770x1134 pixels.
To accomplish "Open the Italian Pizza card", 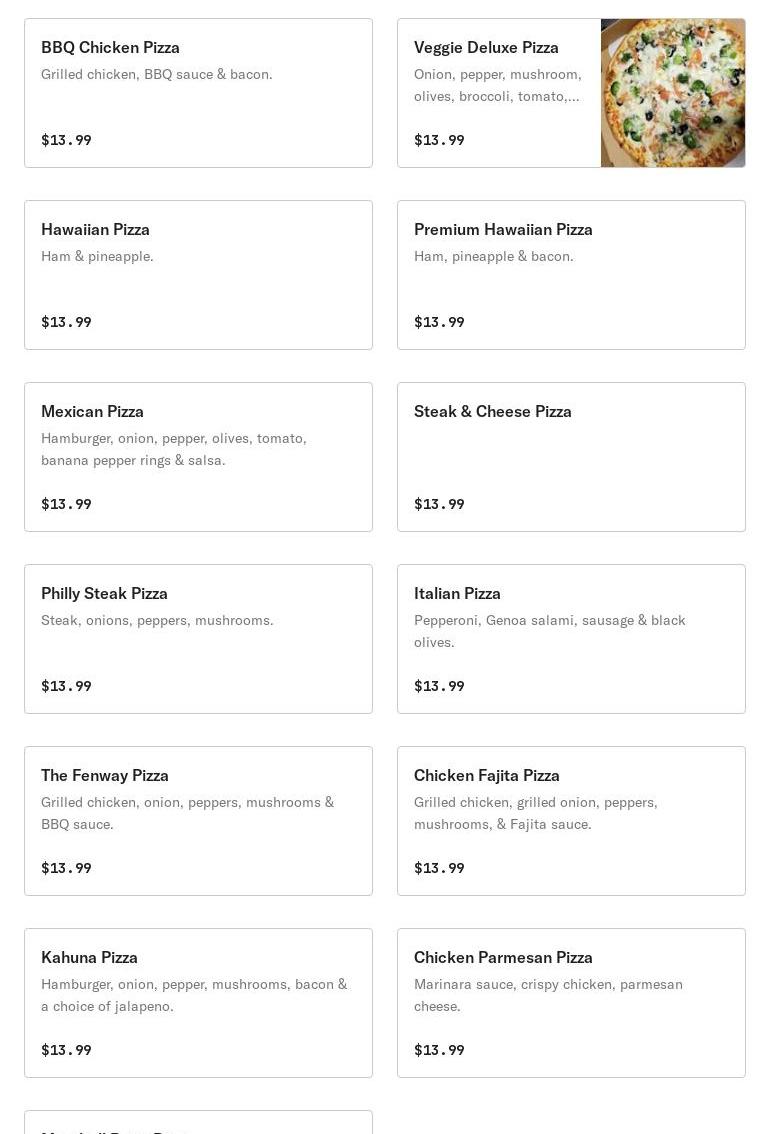I will (571, 639).
